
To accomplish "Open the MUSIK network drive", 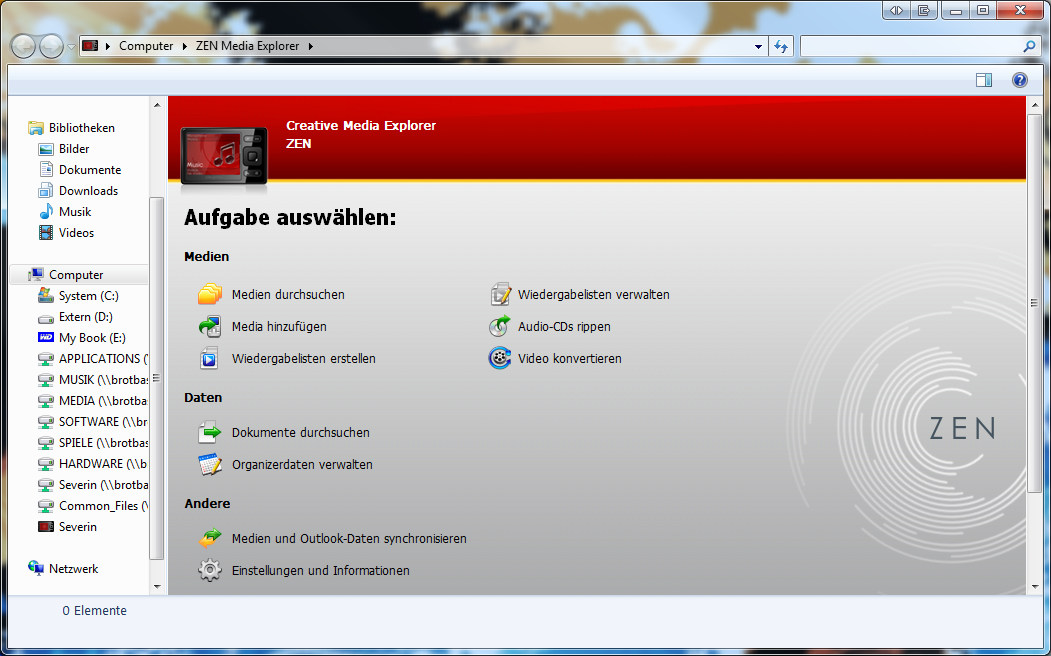I will tap(92, 379).
